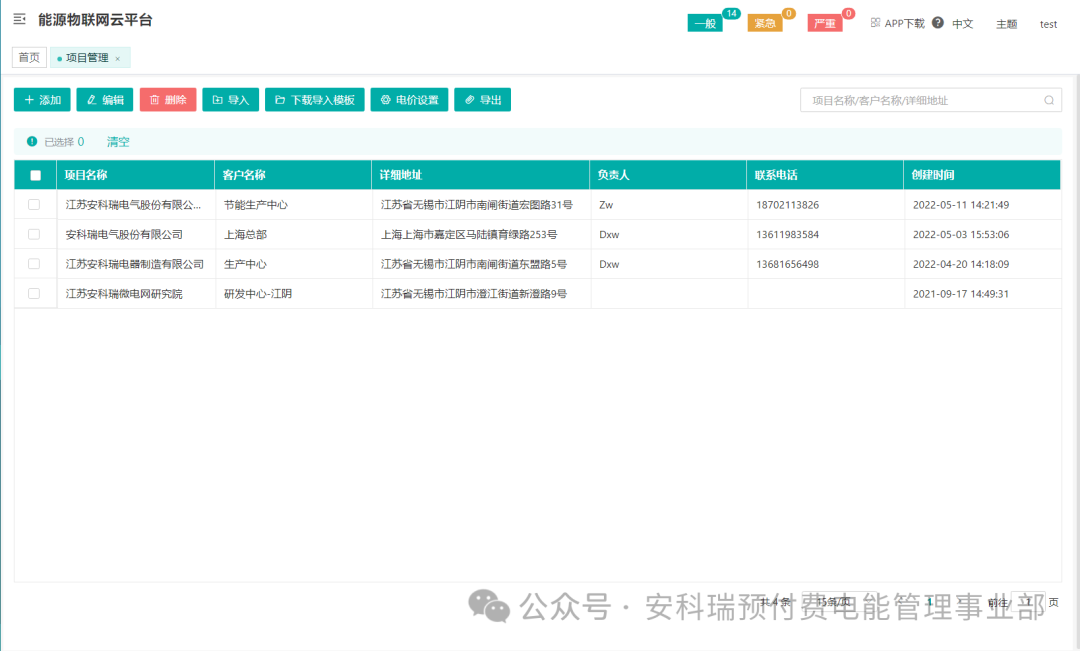Click the 导入 button

231,100
